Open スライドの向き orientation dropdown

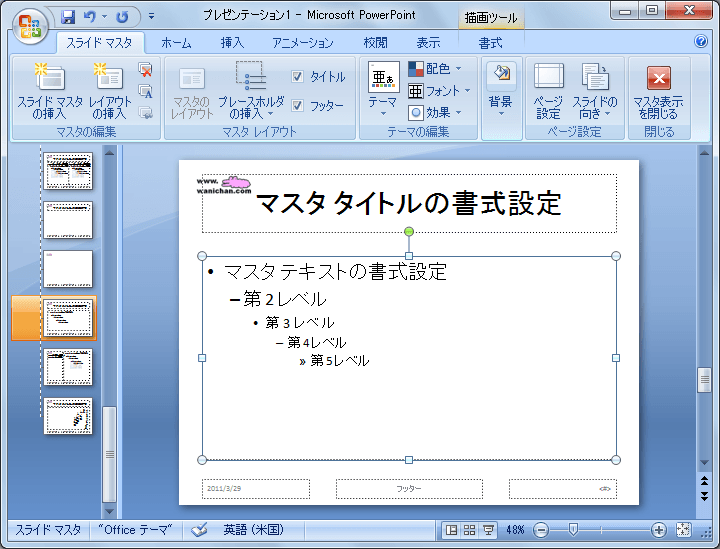coord(595,91)
